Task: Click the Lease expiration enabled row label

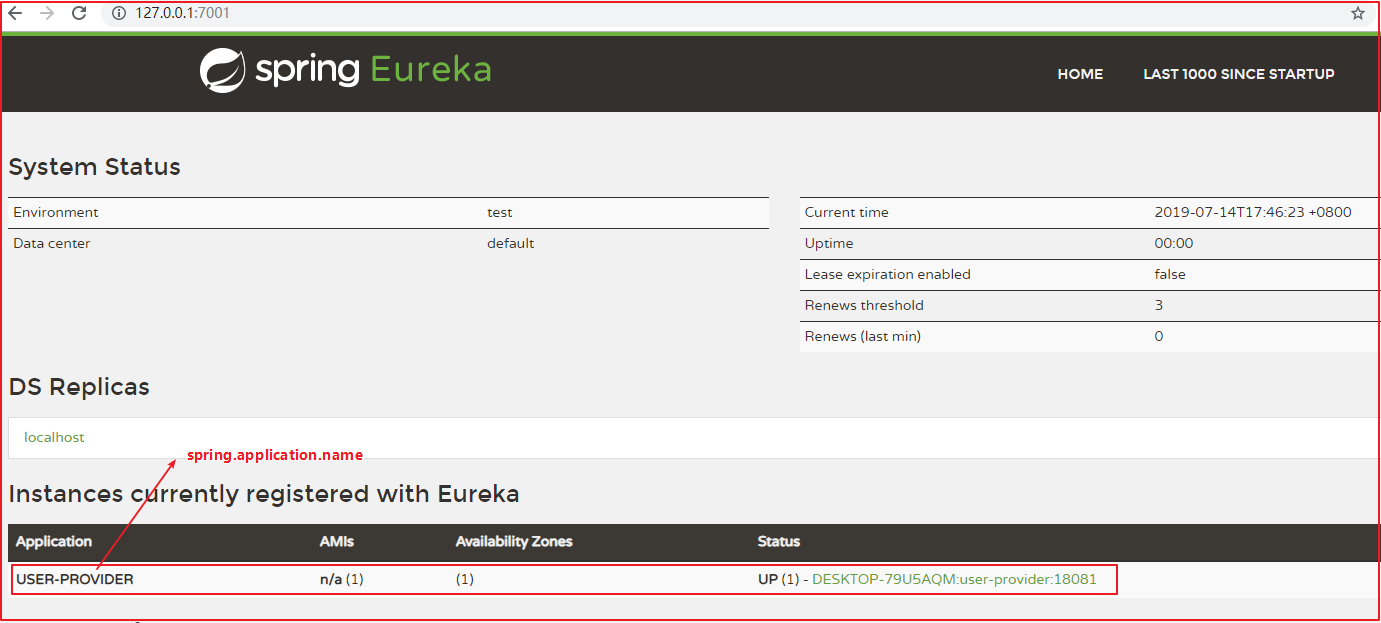Action: pos(887,274)
